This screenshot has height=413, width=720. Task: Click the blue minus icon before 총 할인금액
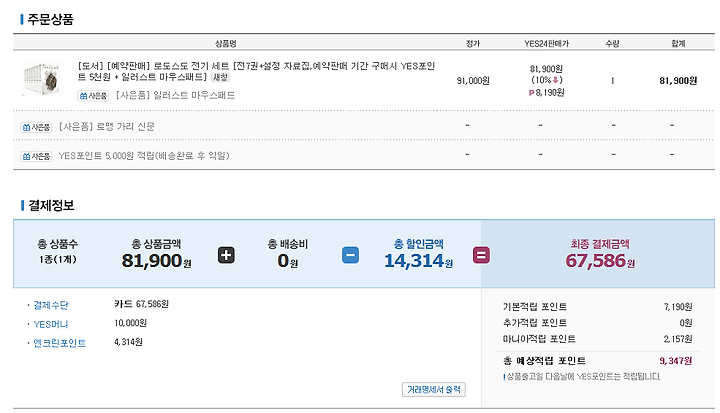click(x=350, y=255)
